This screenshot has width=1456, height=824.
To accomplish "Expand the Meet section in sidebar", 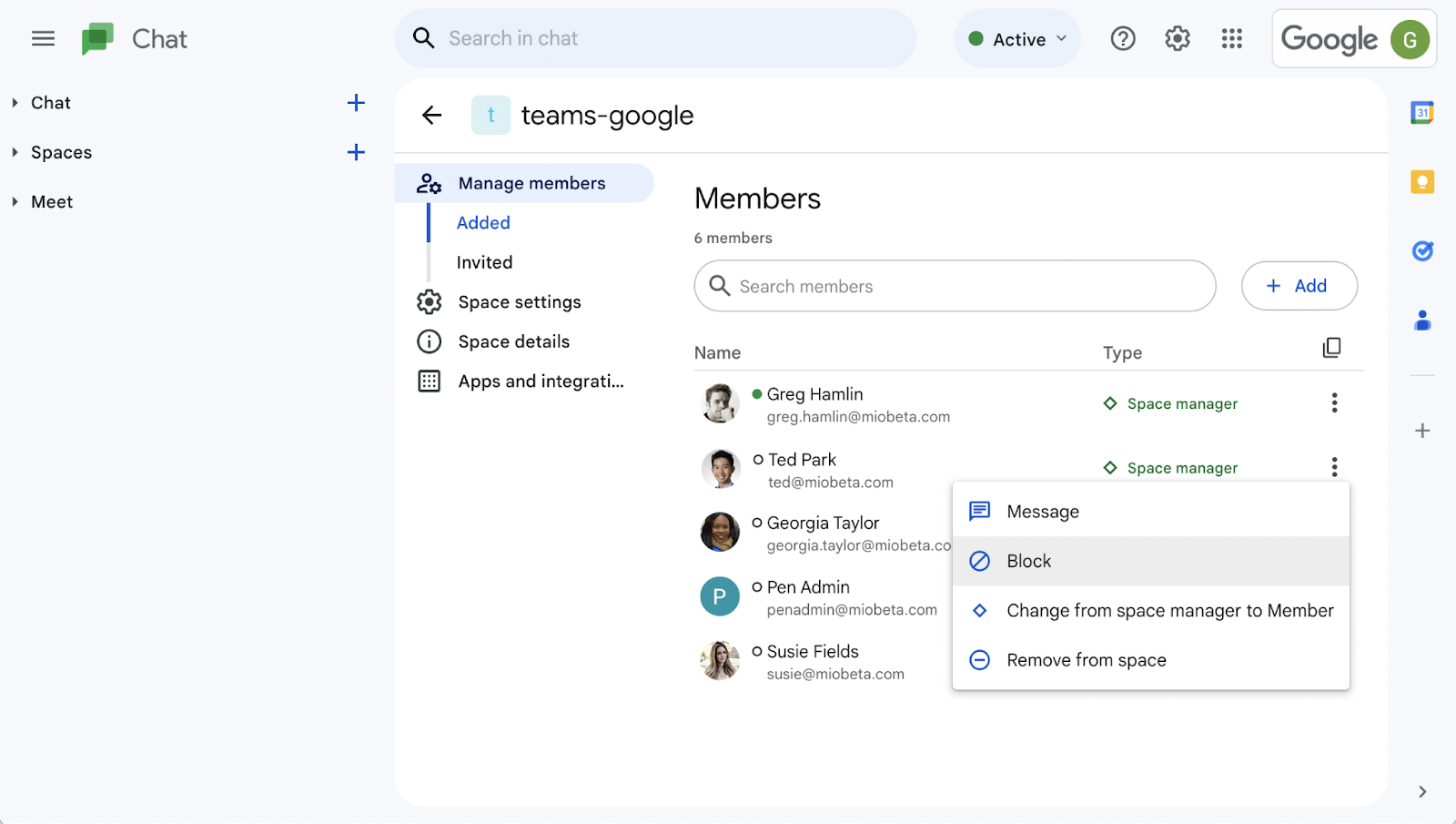I will [x=15, y=201].
